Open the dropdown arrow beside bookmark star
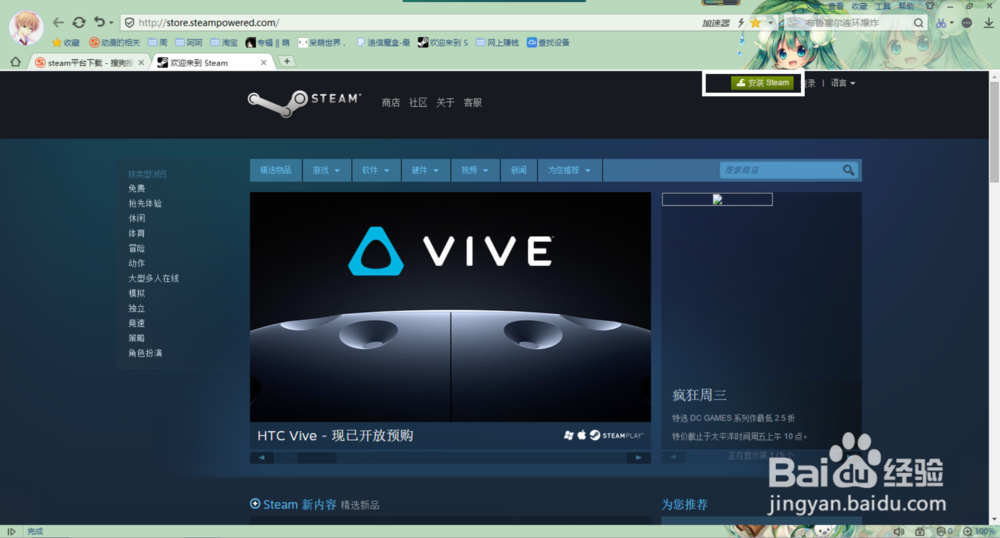This screenshot has width=1000, height=538. pyautogui.click(x=769, y=23)
